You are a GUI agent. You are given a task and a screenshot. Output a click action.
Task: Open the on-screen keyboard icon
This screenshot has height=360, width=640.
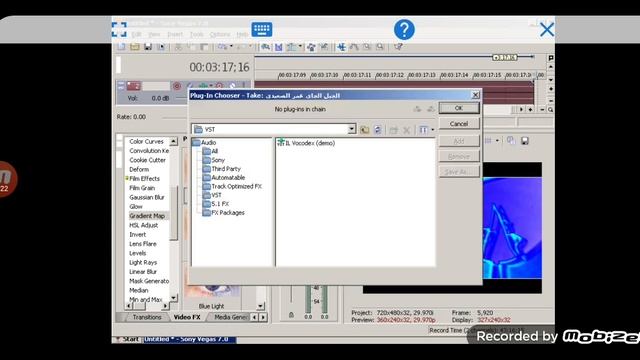262,29
